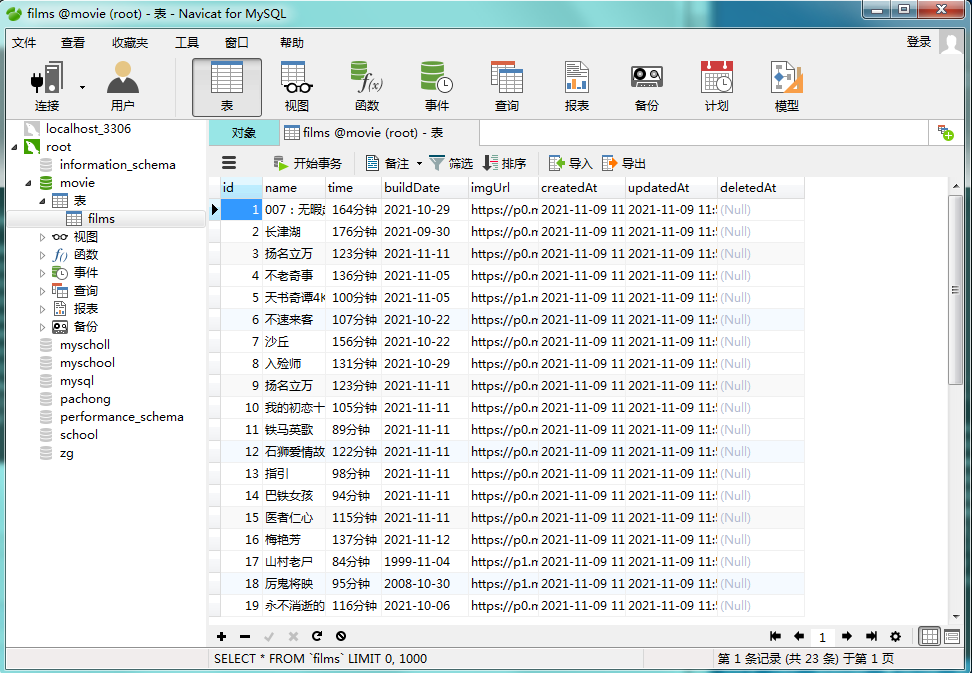972x673 pixels.
Task: Switch to form view mode
Action: (x=951, y=636)
